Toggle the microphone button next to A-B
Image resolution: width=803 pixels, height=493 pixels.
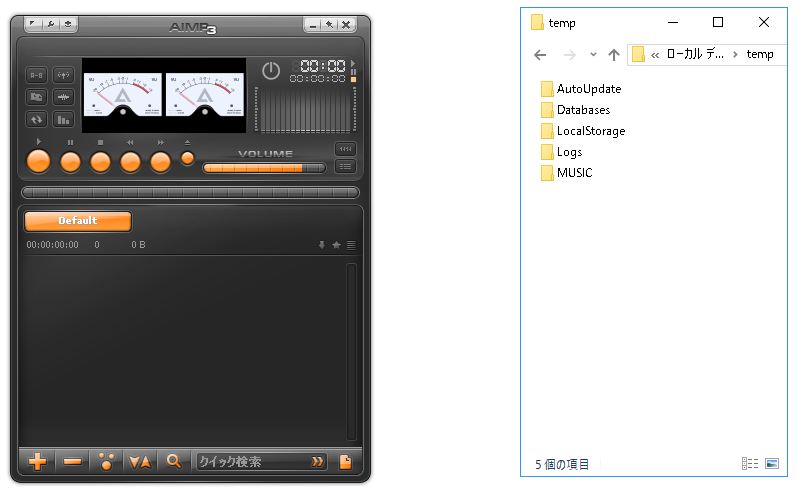point(63,75)
